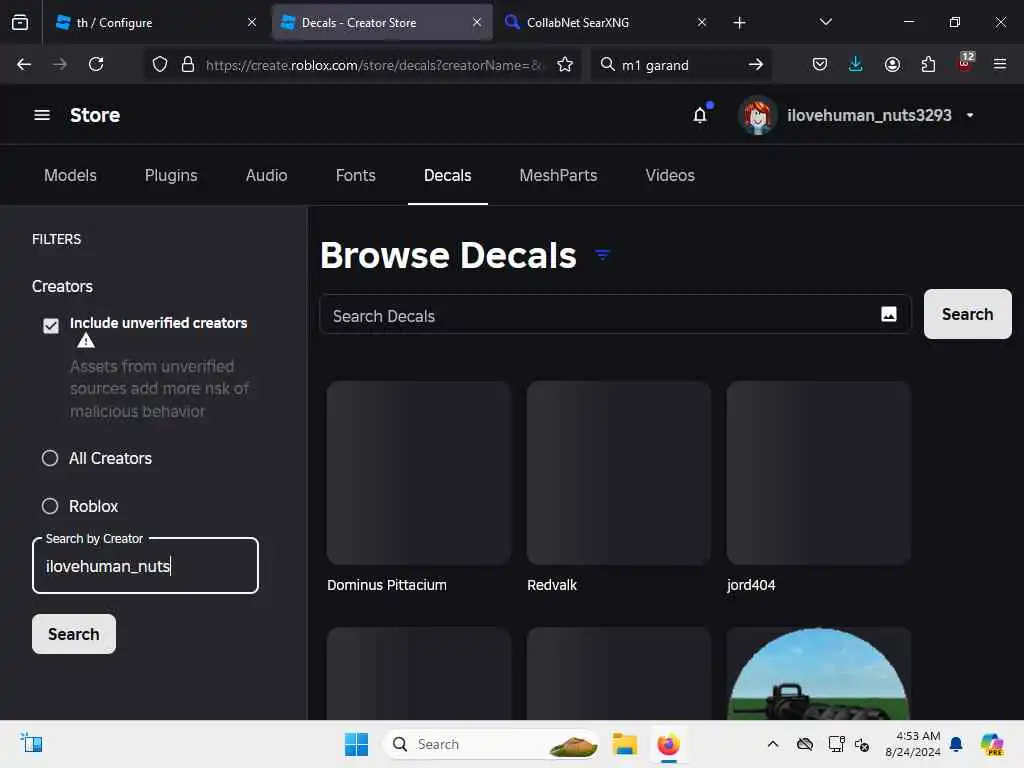Open the Audio category
1024x768 pixels.
266,175
